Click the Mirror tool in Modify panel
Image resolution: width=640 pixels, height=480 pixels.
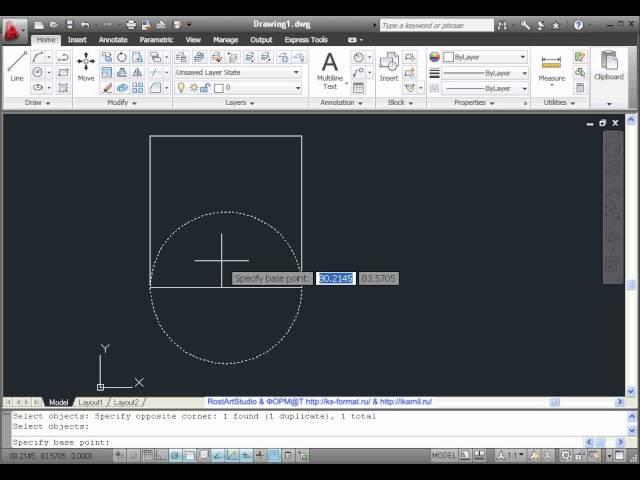click(138, 73)
